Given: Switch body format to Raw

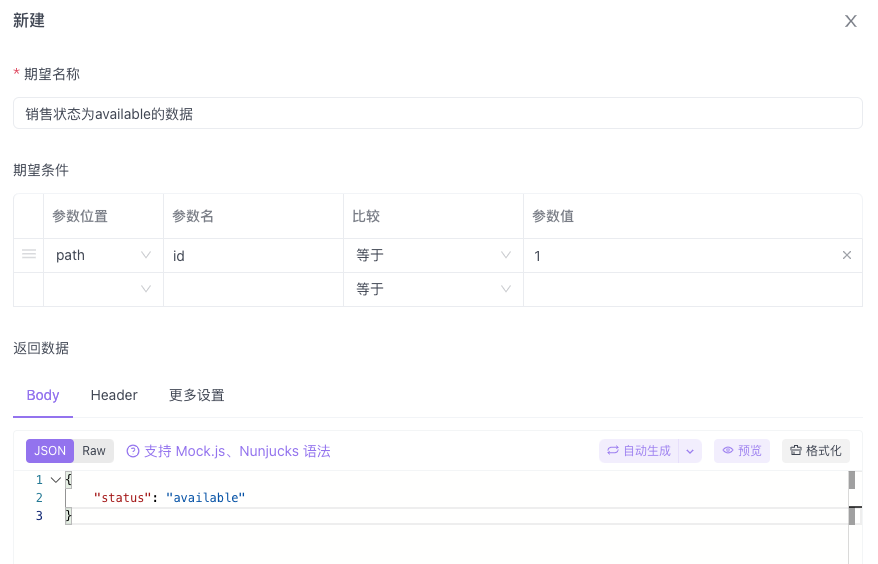Looking at the screenshot, I should pos(94,451).
